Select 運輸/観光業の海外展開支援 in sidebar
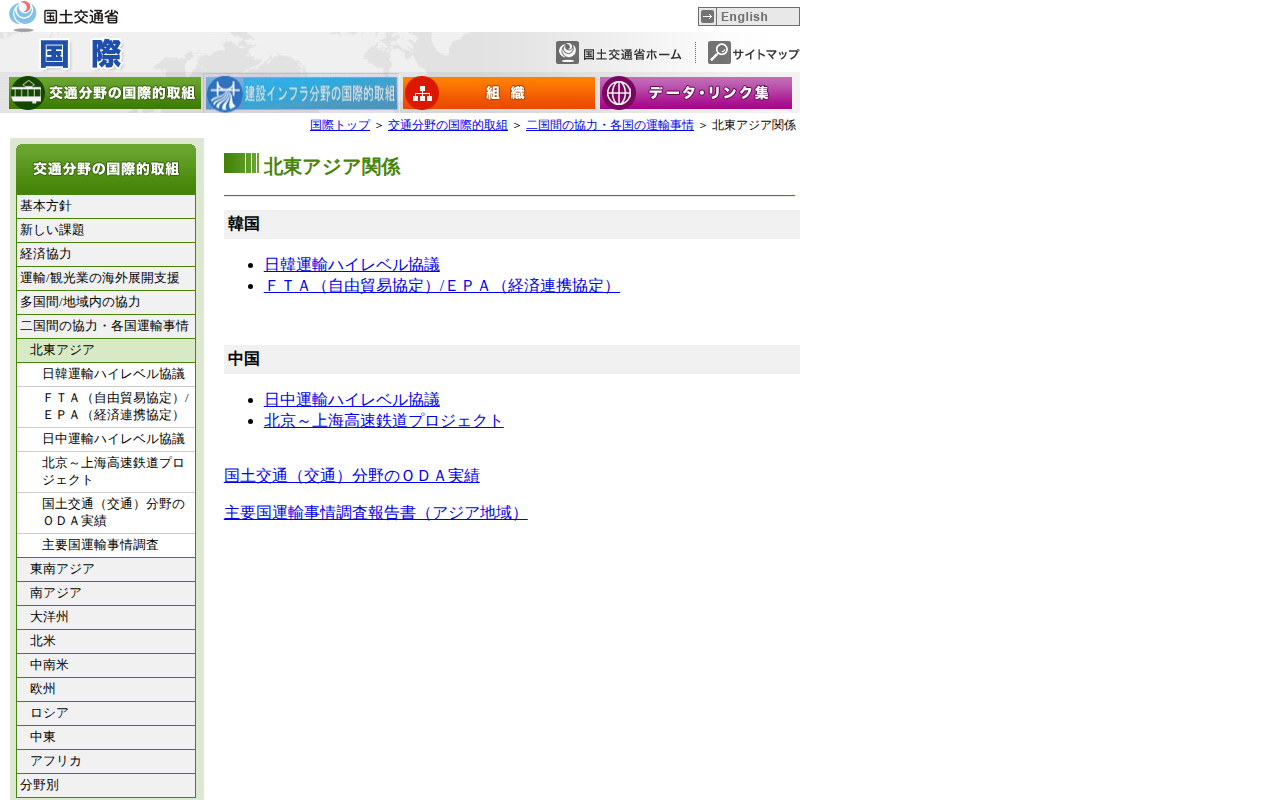The height and width of the screenshot is (800, 1280). (x=106, y=278)
